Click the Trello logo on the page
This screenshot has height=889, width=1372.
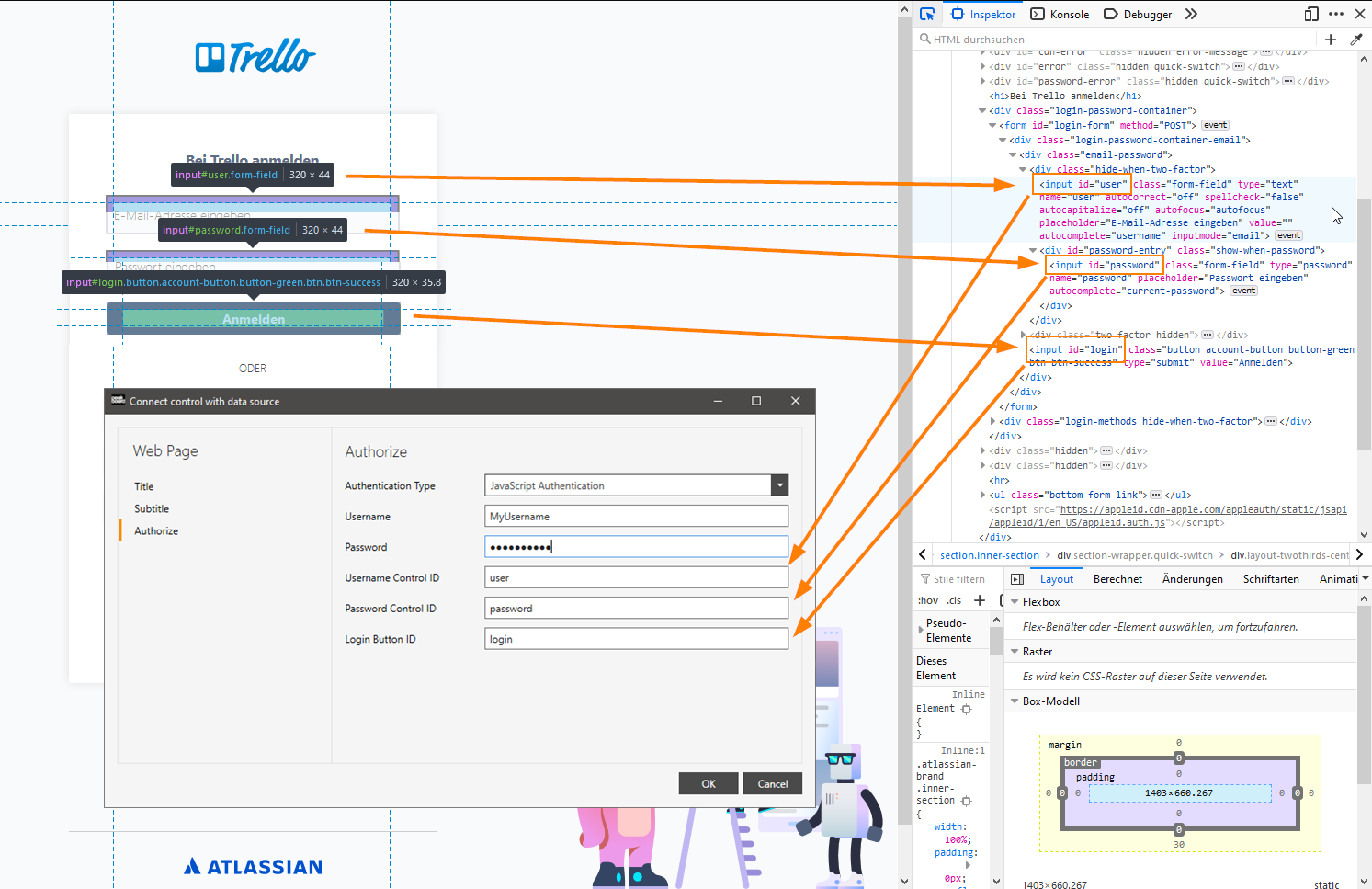[255, 57]
